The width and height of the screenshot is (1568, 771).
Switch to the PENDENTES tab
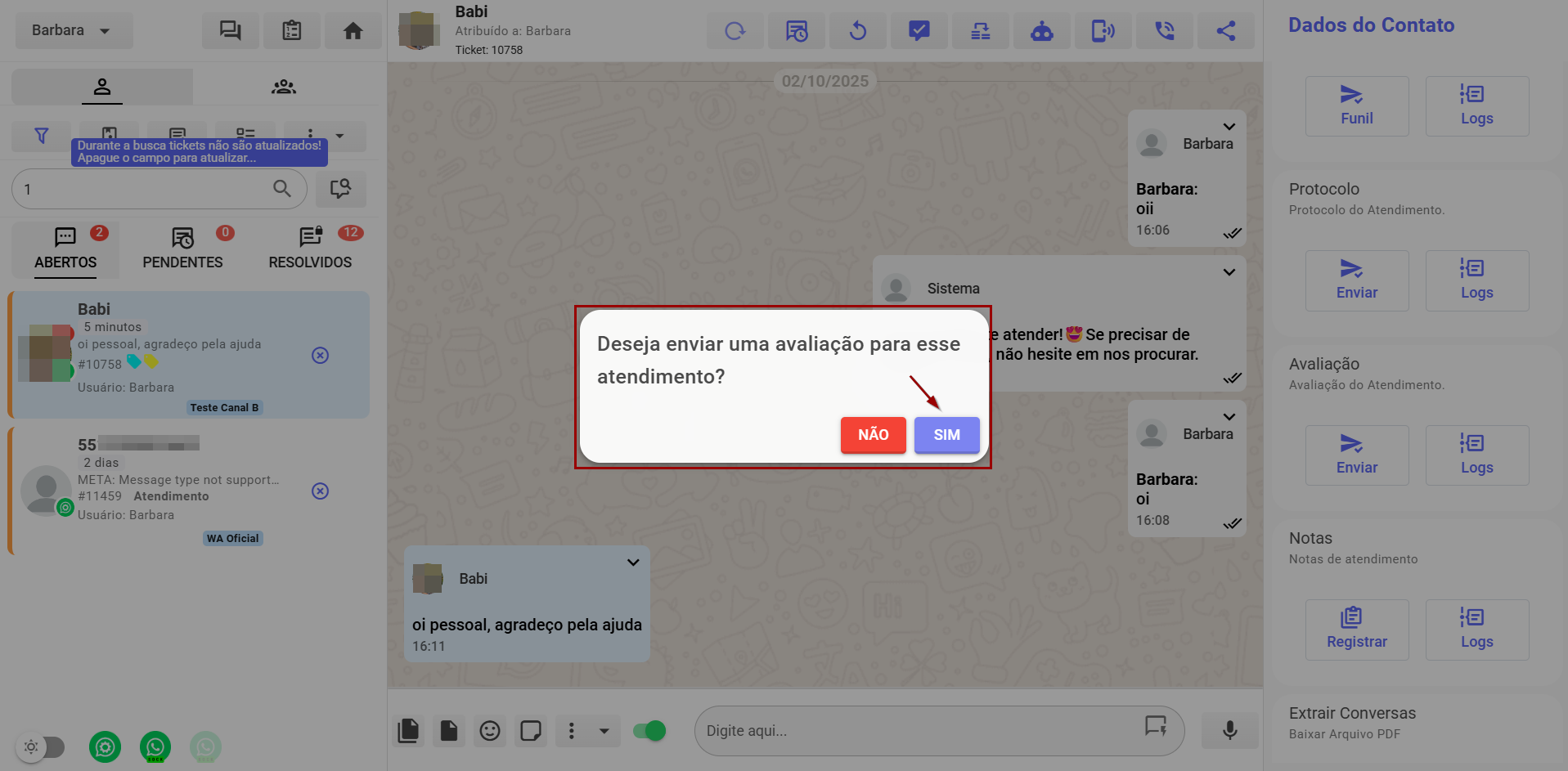point(182,249)
